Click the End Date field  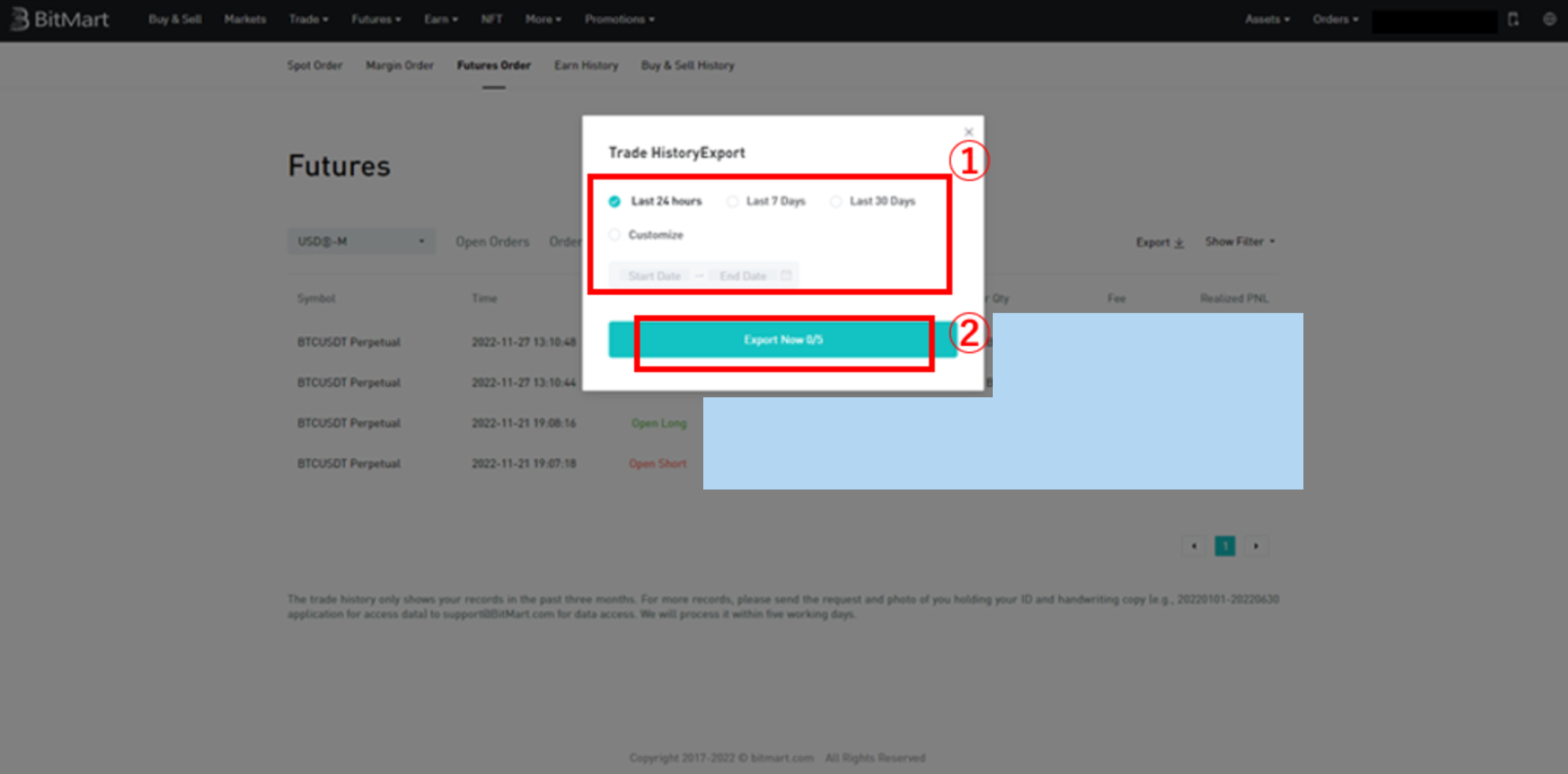(x=743, y=275)
